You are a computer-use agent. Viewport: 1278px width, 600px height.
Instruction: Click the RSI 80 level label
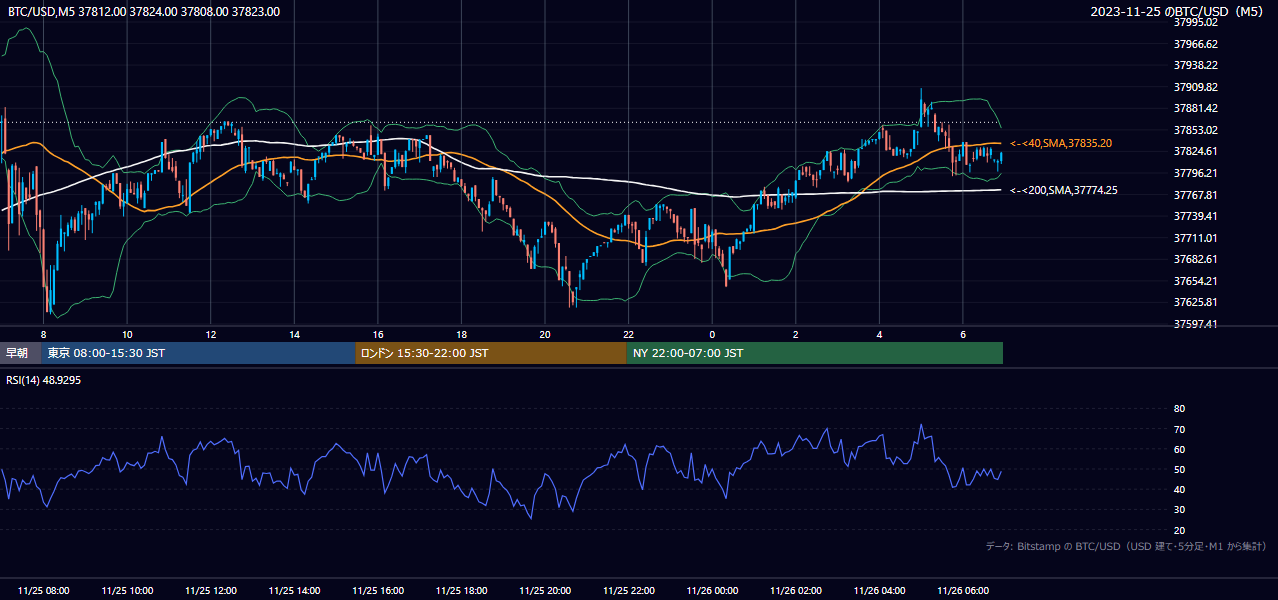coord(1179,409)
